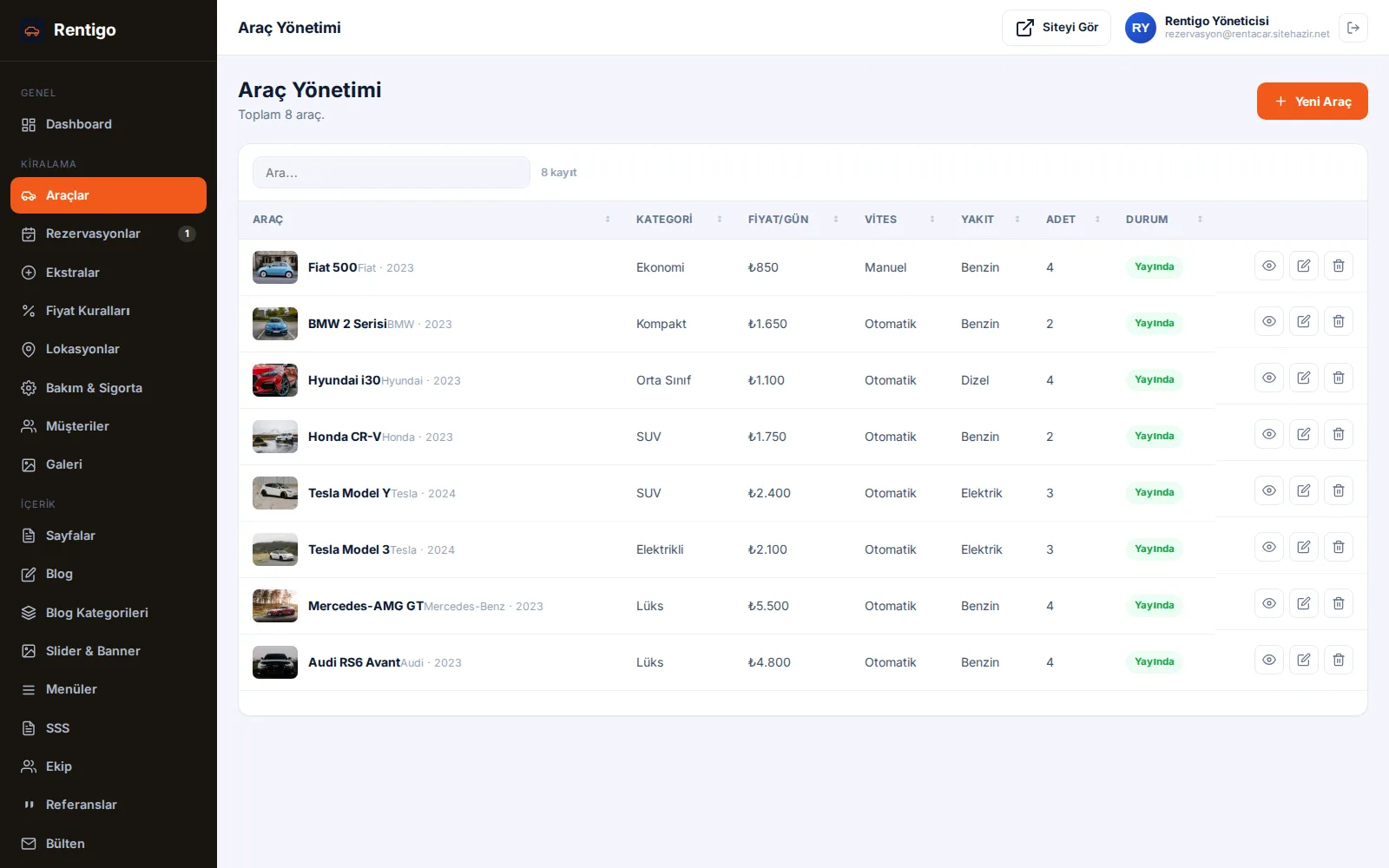The width and height of the screenshot is (1389, 868).
Task: Open the site via Siteyi Gör
Action: pos(1056,28)
